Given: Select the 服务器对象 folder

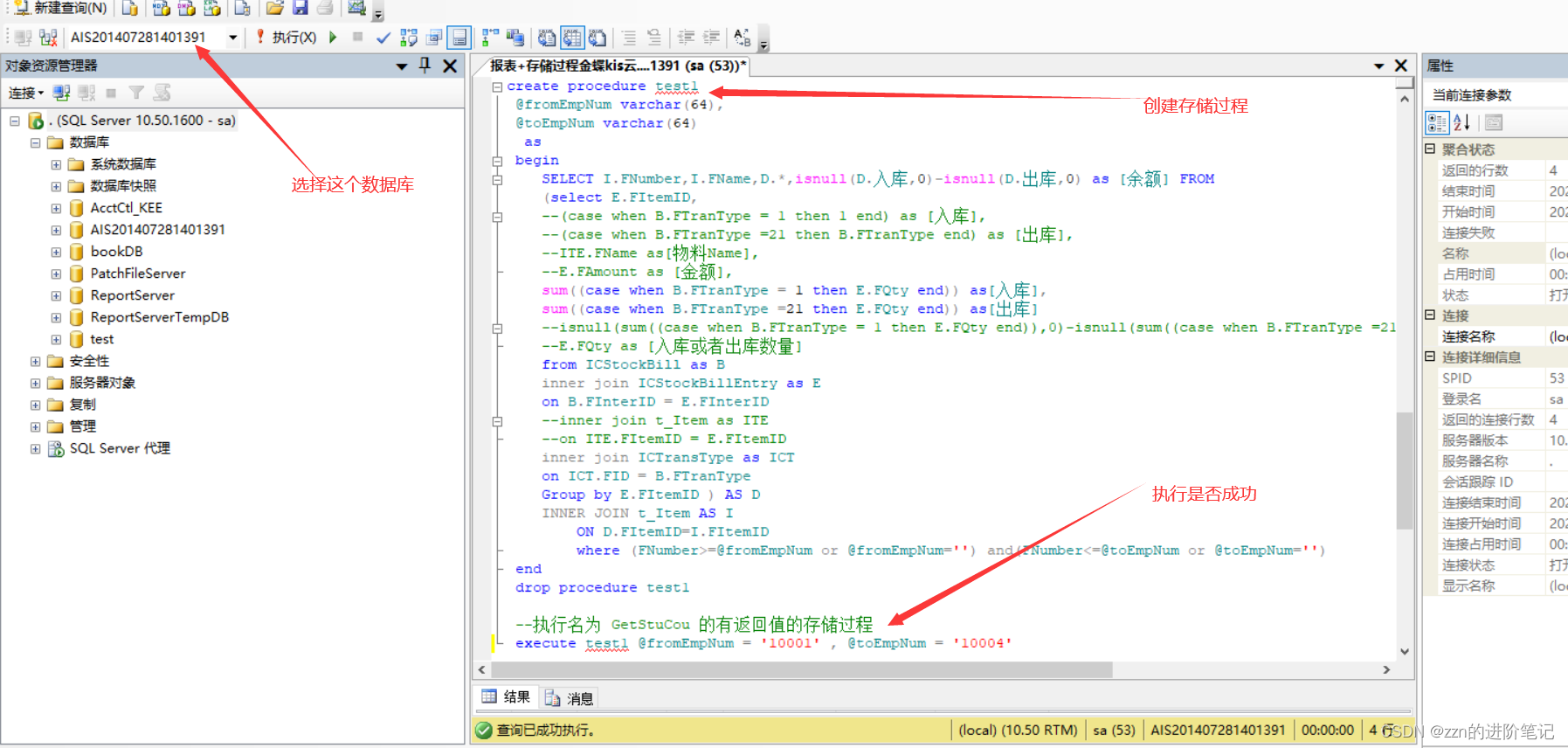Looking at the screenshot, I should click(x=102, y=383).
